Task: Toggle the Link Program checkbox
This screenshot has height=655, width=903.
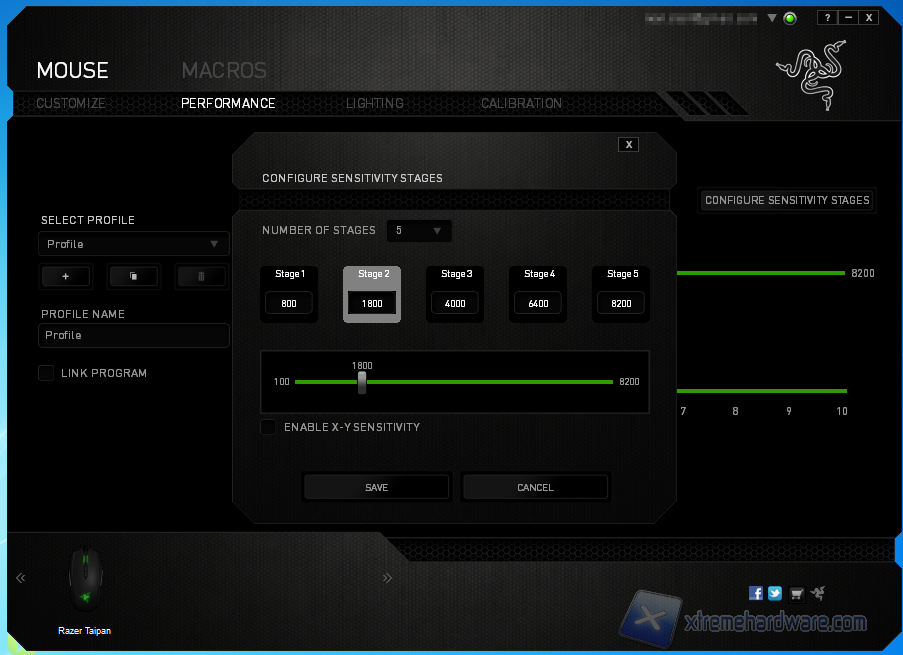Action: 46,373
